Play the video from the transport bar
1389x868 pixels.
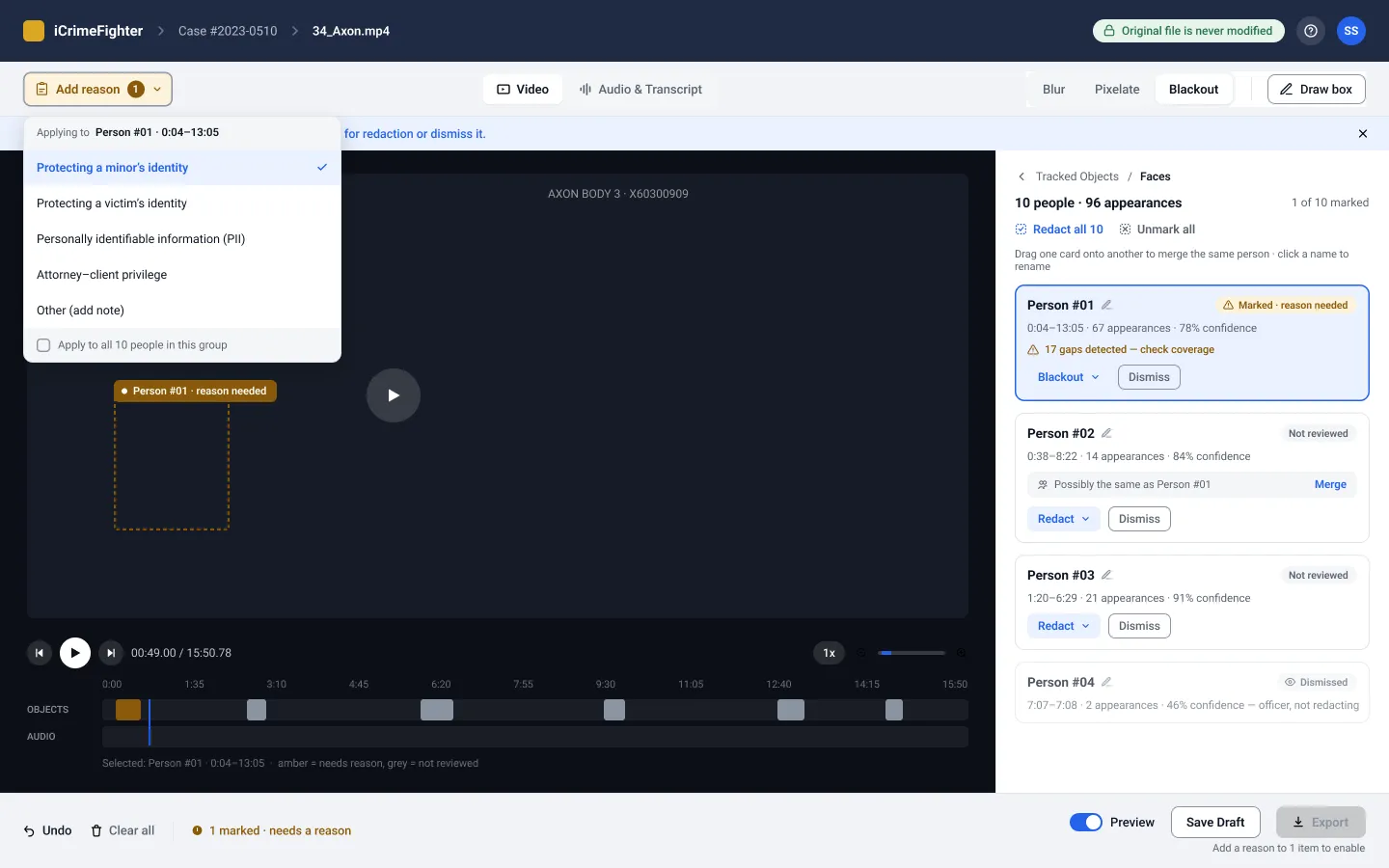pyautogui.click(x=75, y=653)
